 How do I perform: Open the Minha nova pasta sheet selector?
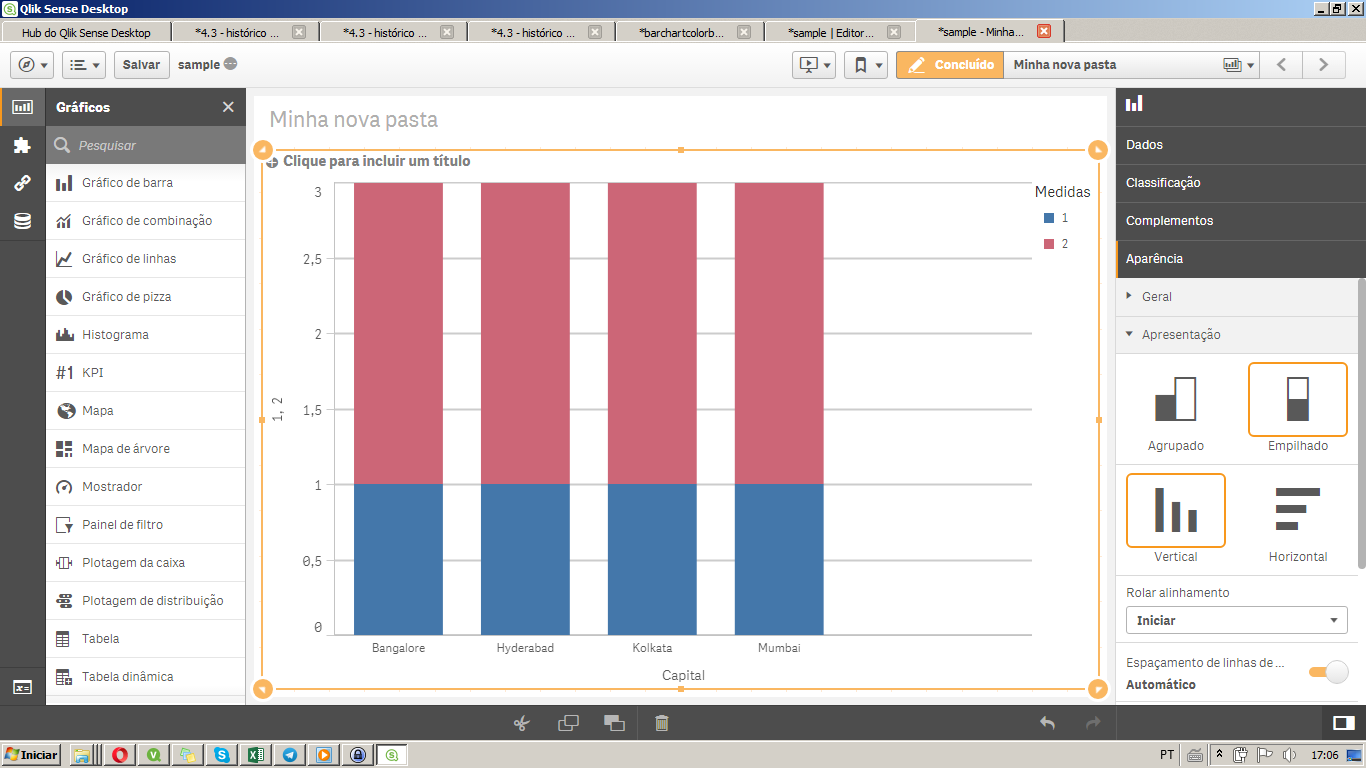click(x=1132, y=65)
